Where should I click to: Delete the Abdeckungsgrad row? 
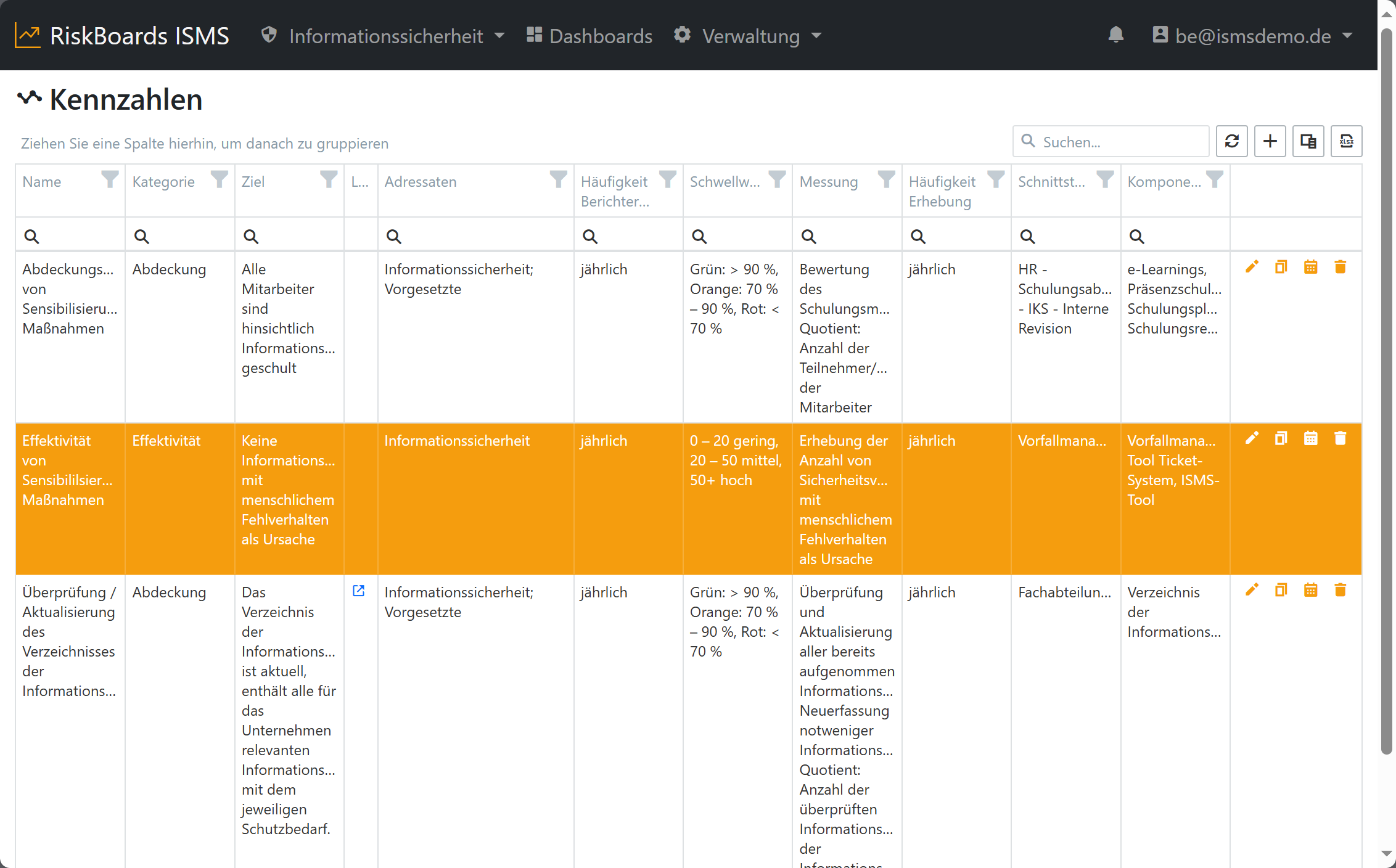[x=1341, y=267]
